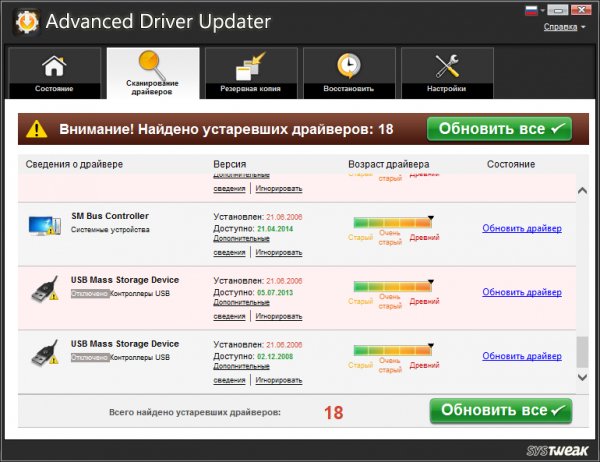
Task: Open Дополнительные сведения for SM Bus Controller
Action: (241, 245)
